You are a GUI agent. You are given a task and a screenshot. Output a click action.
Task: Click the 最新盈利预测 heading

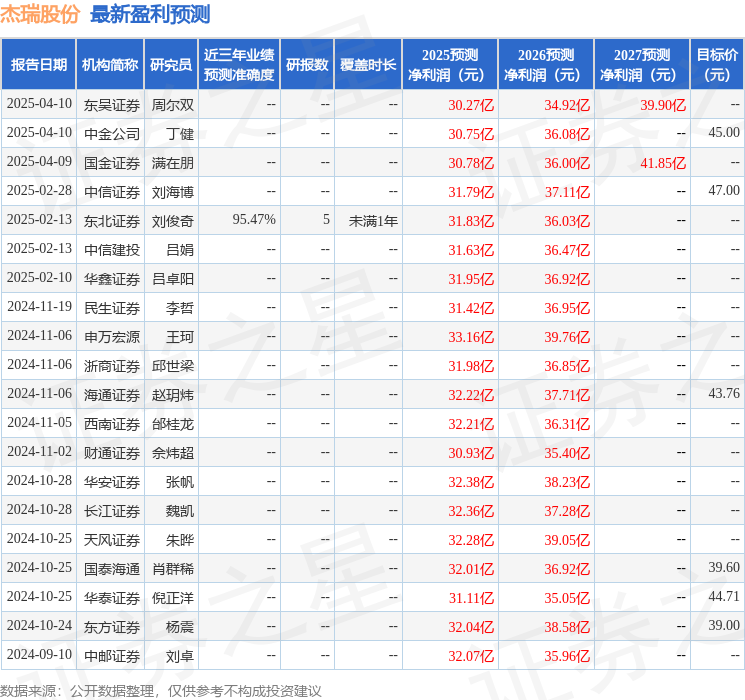tap(150, 14)
